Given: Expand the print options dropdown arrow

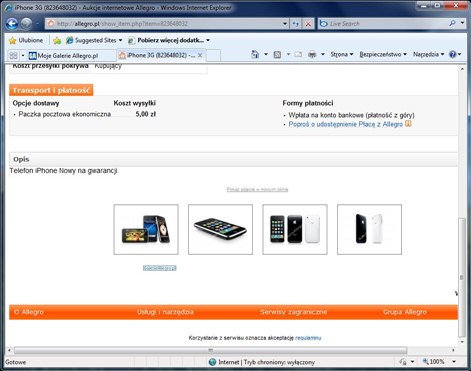Looking at the screenshot, I should (x=323, y=54).
